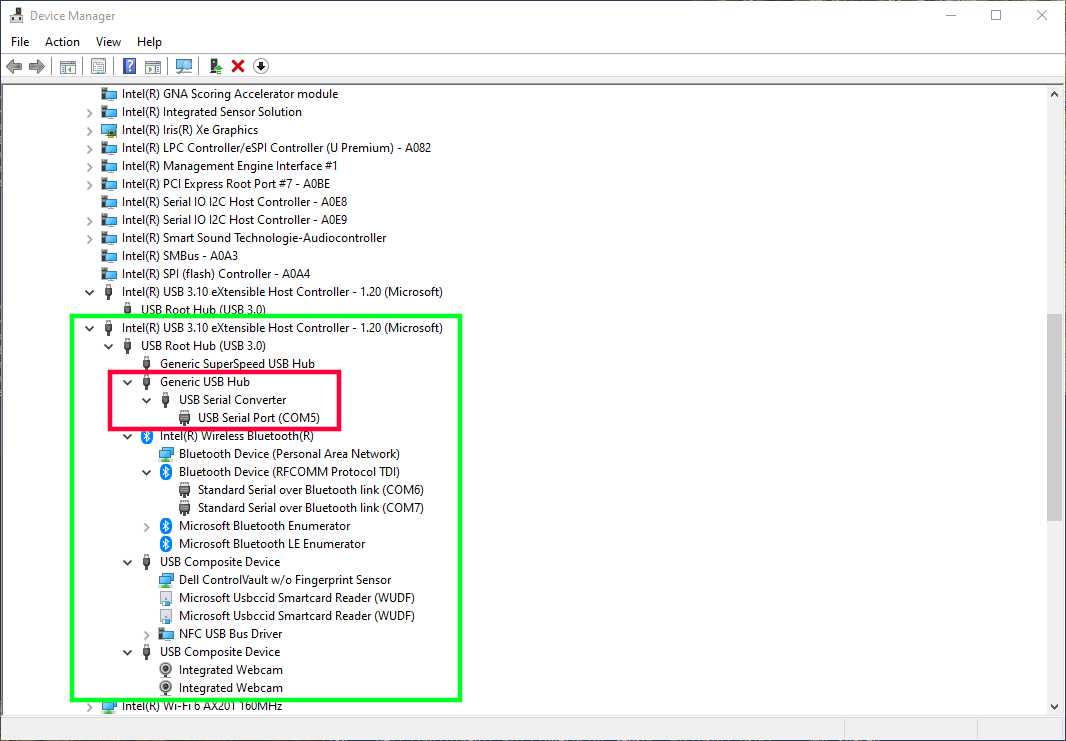Open the Action menu
1066x741 pixels.
click(x=62, y=41)
